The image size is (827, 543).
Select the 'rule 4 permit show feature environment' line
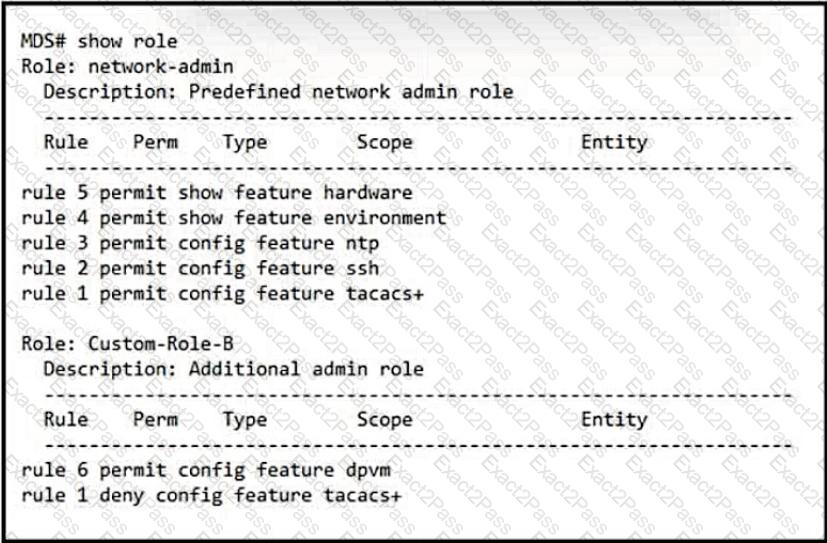pos(234,218)
